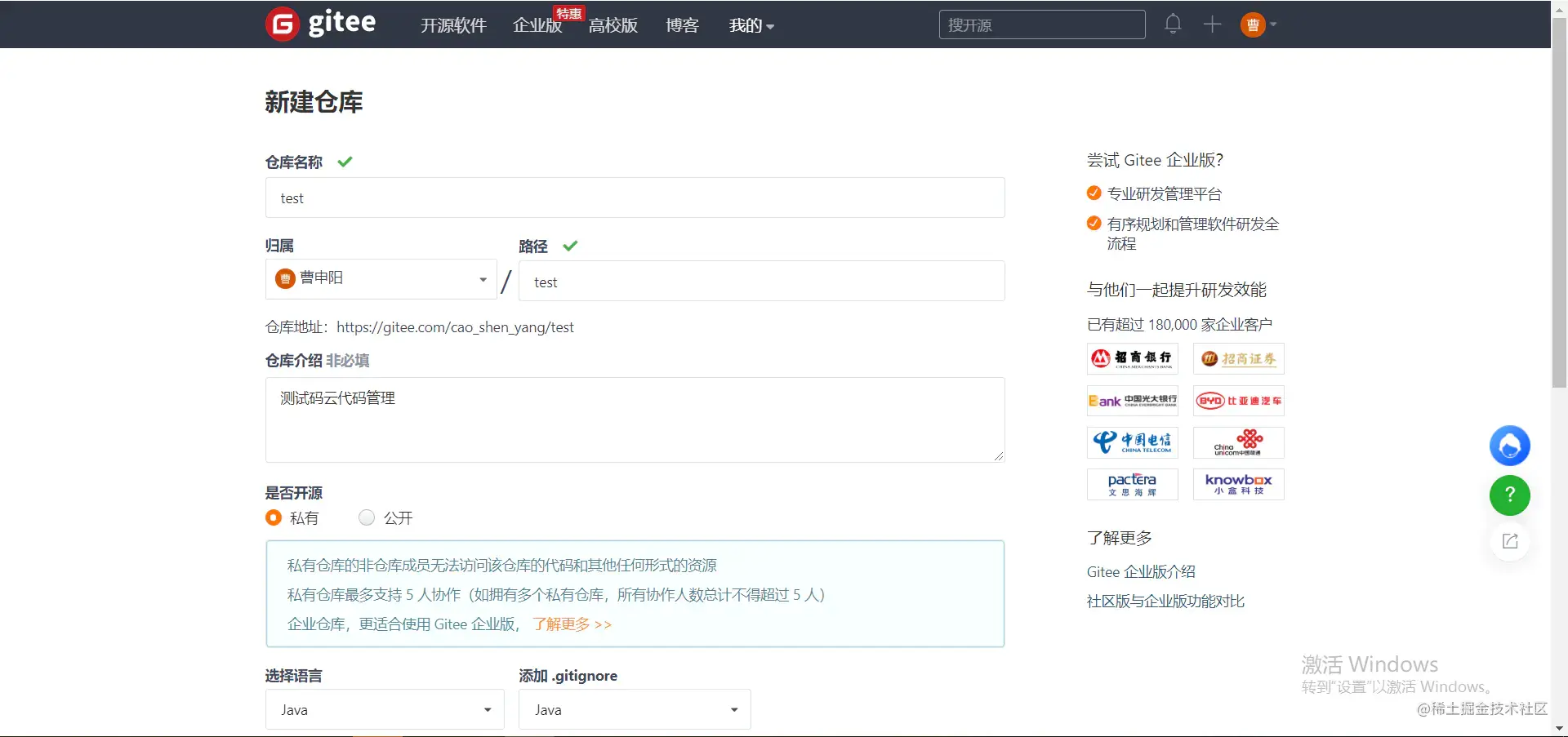The height and width of the screenshot is (737, 1568).
Task: Focus the 搜开源 search field
Action: click(1042, 24)
